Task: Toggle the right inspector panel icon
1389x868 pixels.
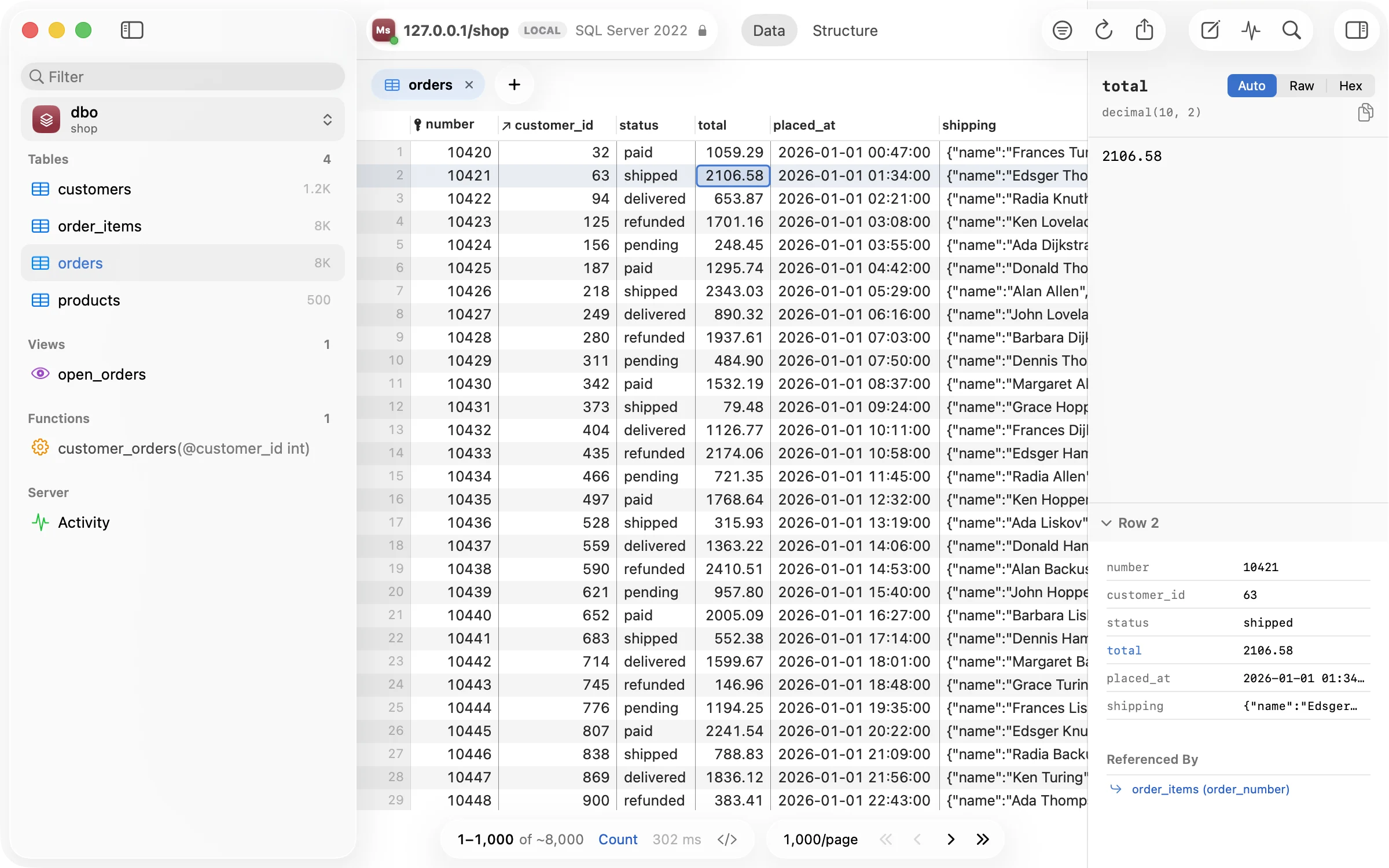Action: 1357,30
